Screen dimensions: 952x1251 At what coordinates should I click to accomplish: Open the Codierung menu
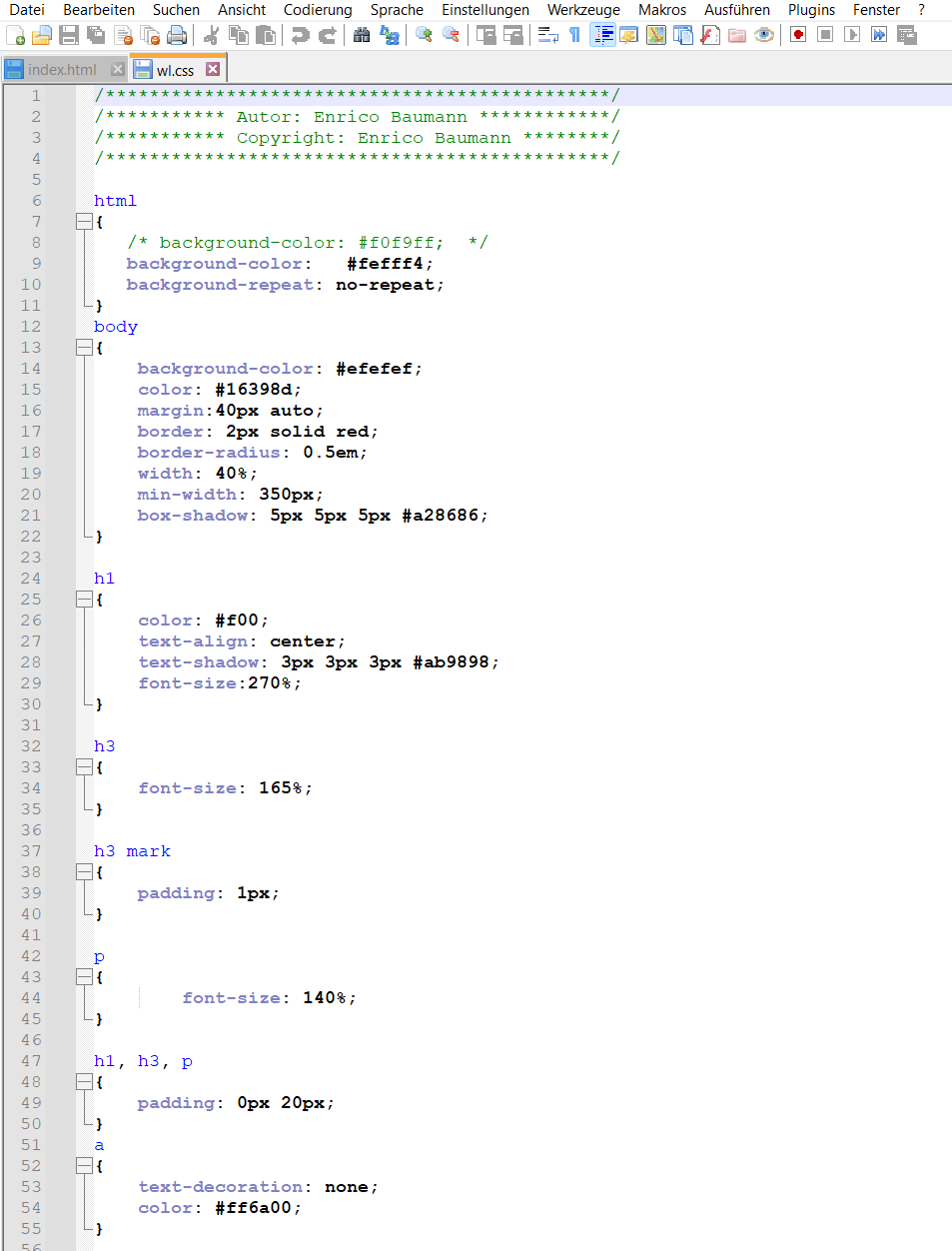[x=317, y=10]
